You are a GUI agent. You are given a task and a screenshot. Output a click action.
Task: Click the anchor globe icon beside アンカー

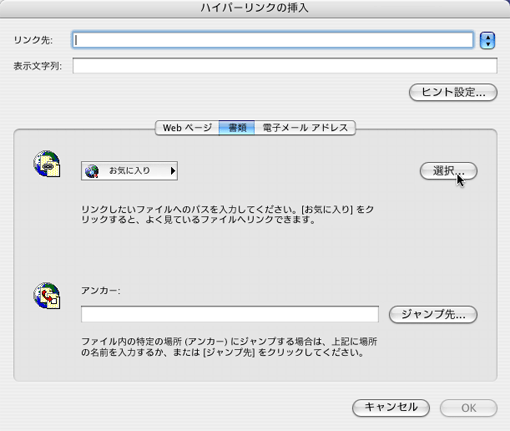pyautogui.click(x=47, y=296)
